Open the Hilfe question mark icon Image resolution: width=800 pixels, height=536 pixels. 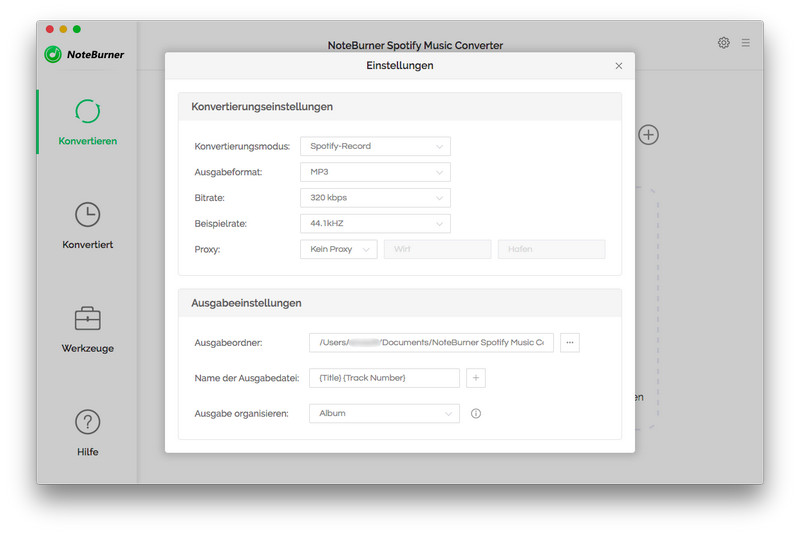pyautogui.click(x=87, y=422)
